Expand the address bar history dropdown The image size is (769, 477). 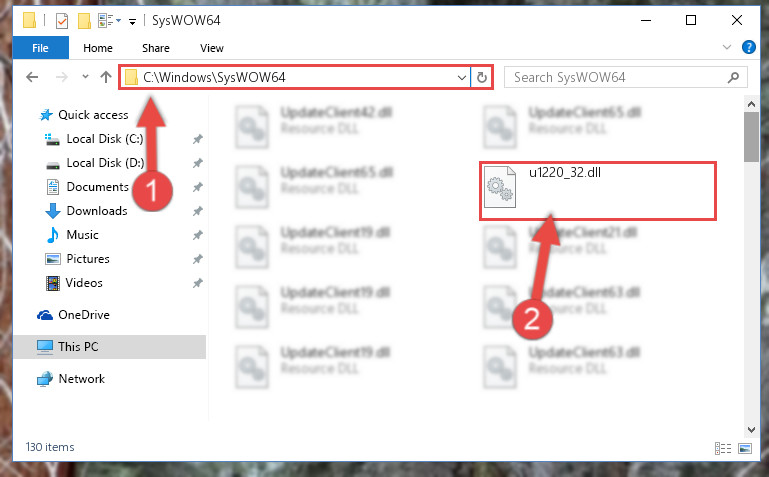point(461,77)
